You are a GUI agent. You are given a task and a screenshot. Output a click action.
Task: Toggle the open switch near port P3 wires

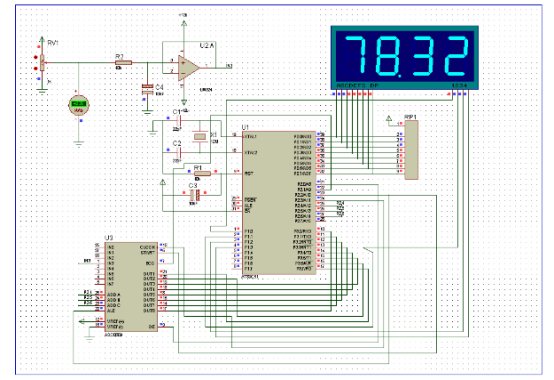pyautogui.click(x=368, y=251)
